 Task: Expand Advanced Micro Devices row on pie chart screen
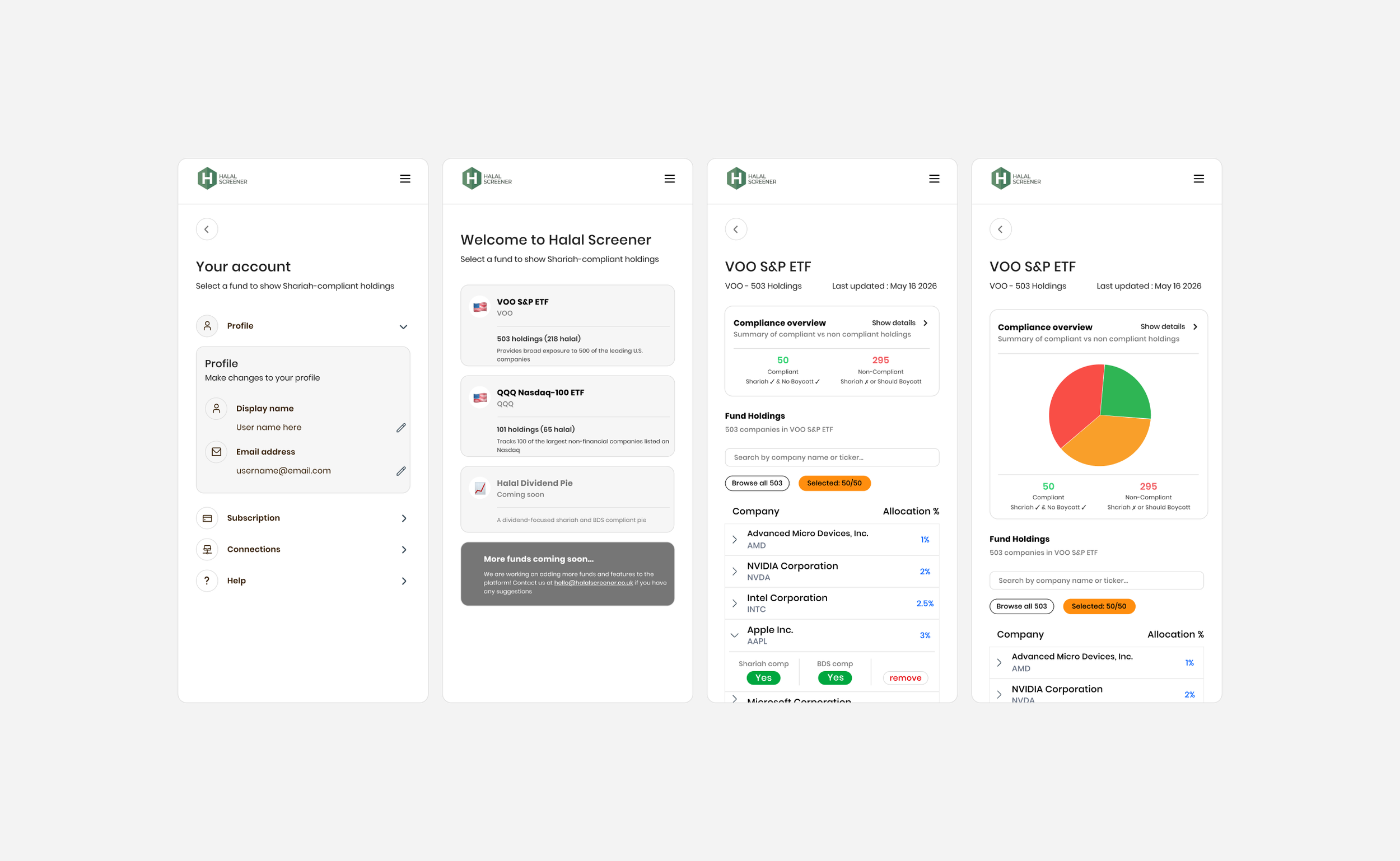pos(1000,662)
